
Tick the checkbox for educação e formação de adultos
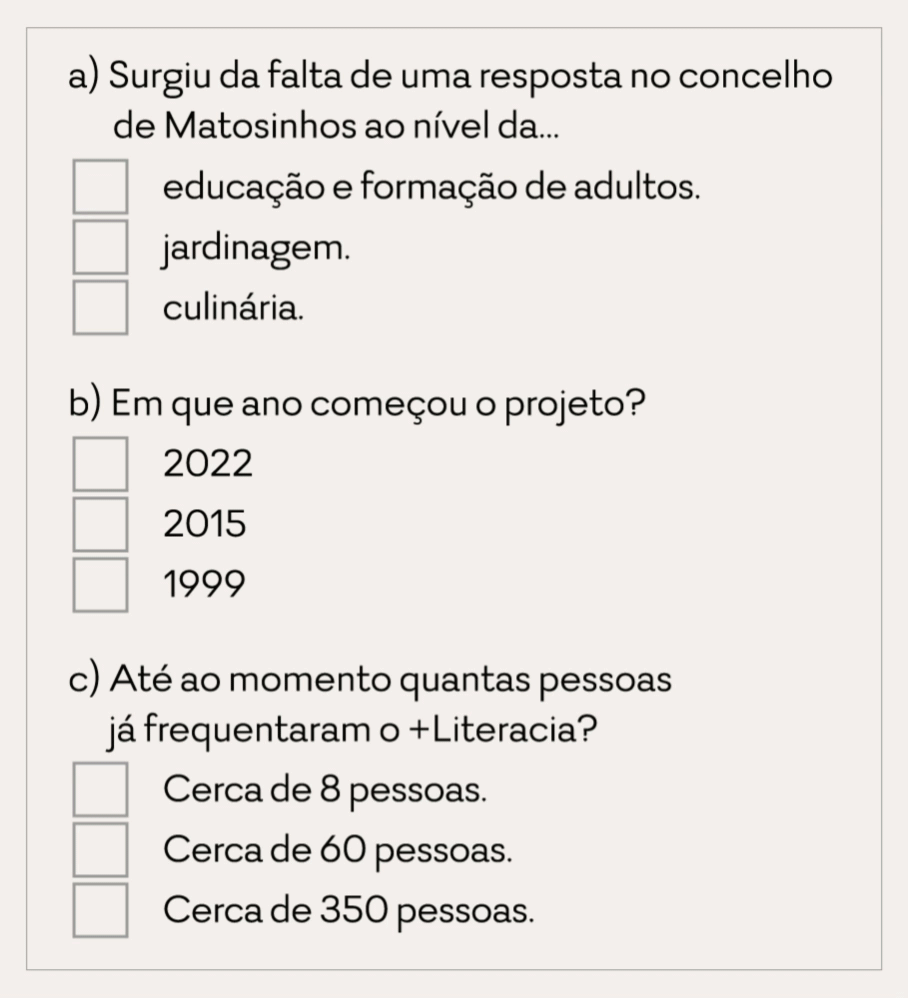[100, 187]
